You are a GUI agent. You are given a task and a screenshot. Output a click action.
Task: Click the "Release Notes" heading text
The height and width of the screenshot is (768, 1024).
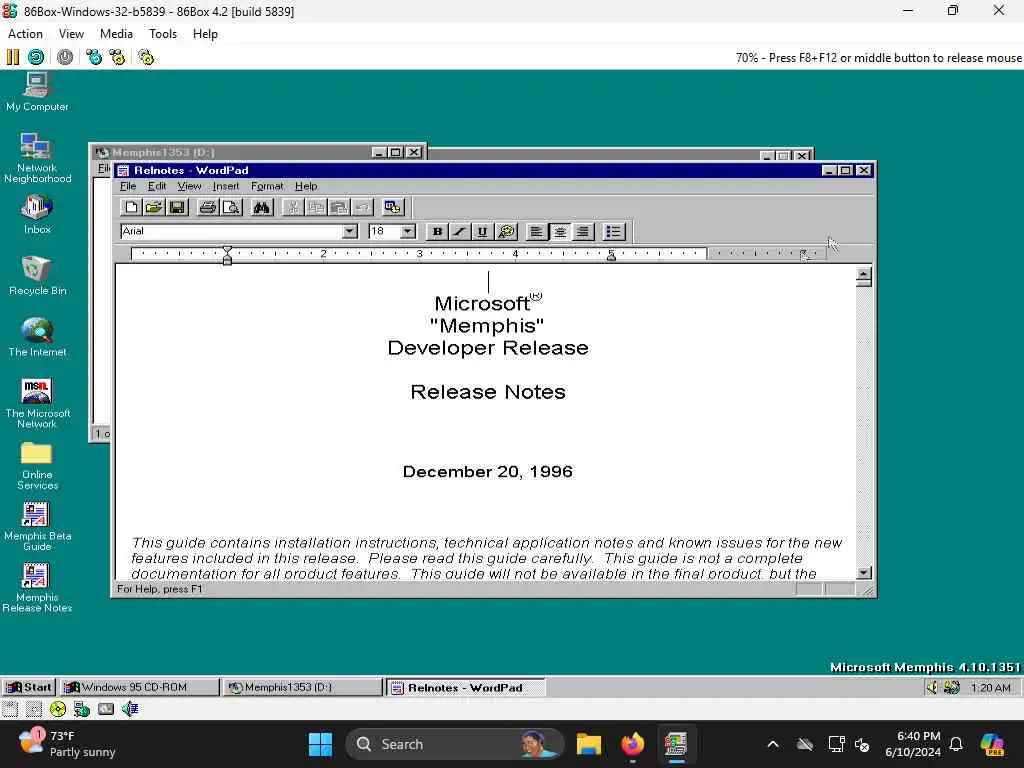[488, 392]
